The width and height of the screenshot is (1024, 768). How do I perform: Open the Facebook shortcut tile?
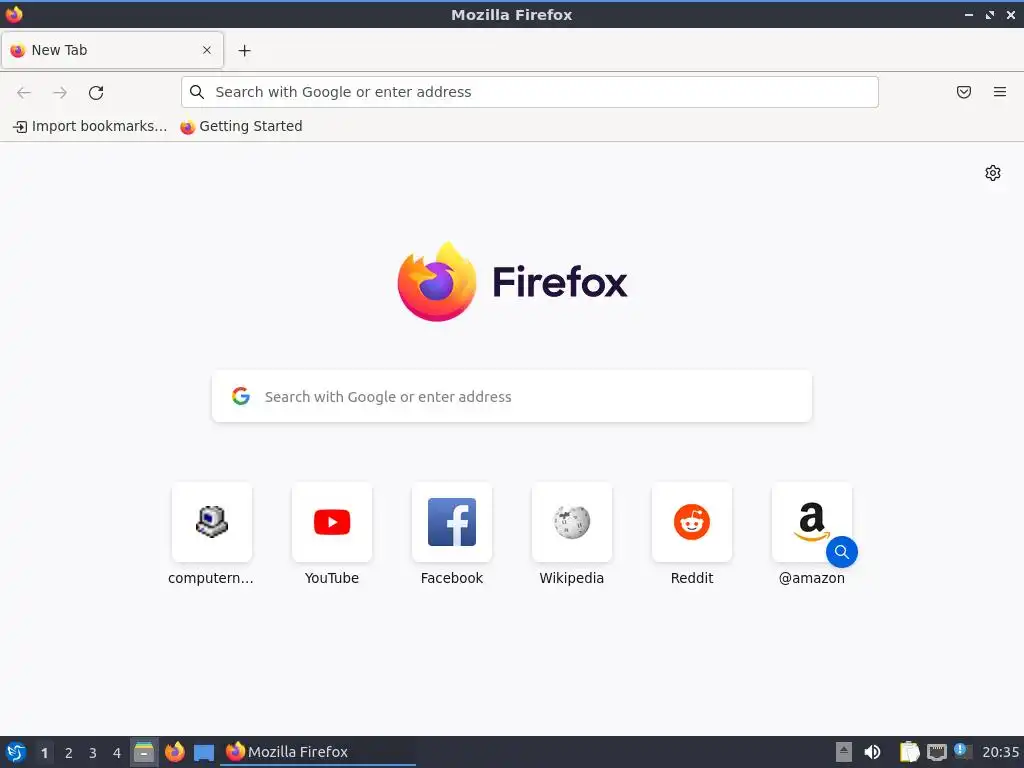click(452, 522)
